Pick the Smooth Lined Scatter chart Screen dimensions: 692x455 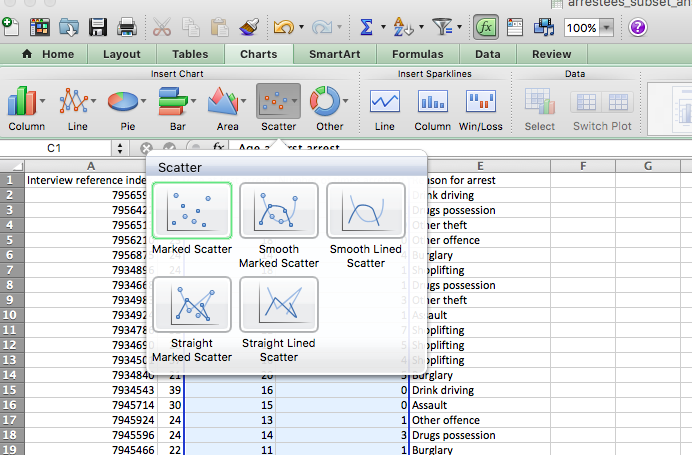click(365, 211)
